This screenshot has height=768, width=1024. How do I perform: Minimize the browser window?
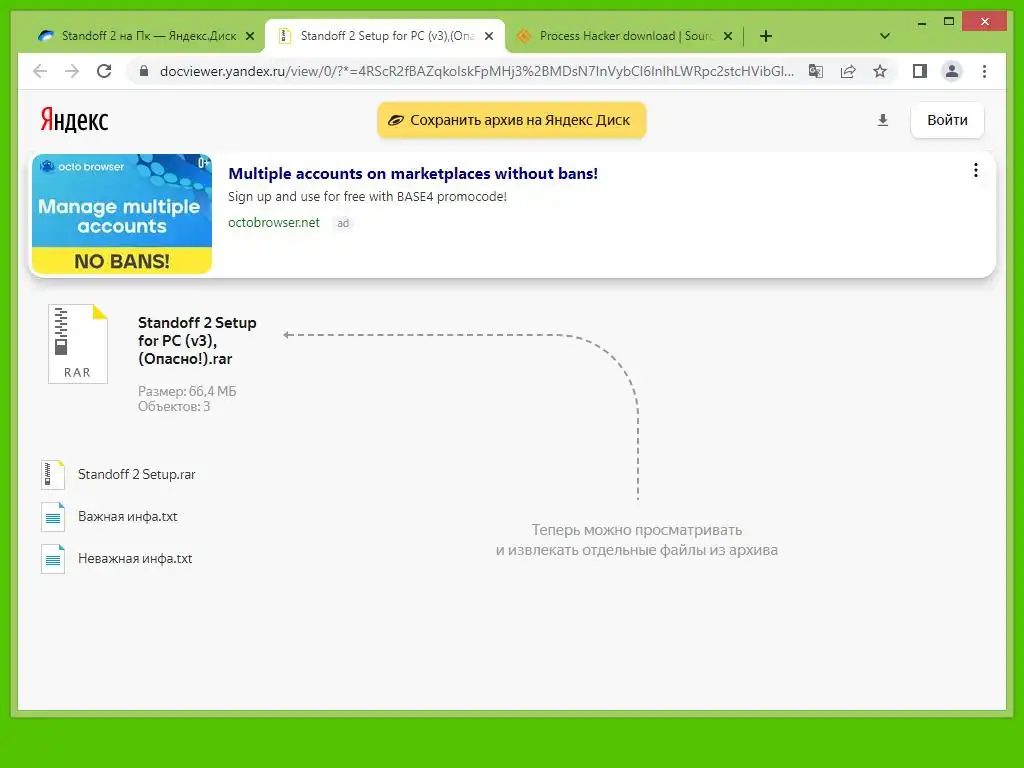(921, 23)
